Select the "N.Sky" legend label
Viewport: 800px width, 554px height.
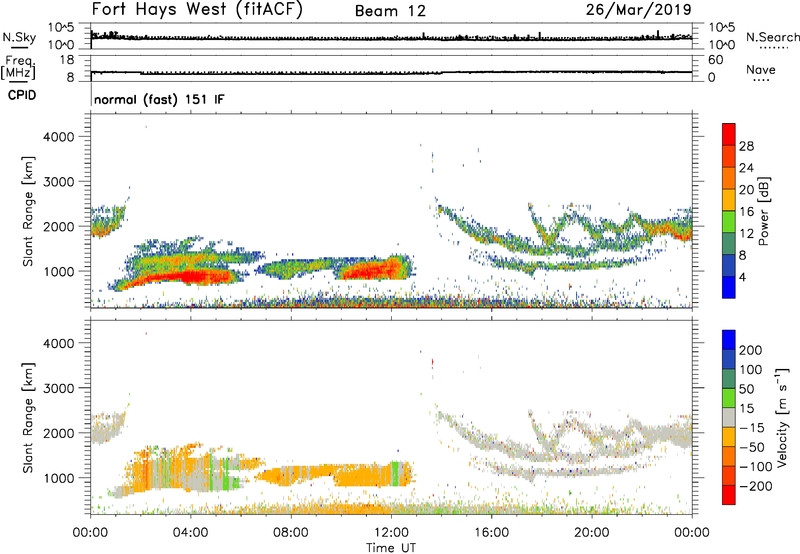(19, 37)
